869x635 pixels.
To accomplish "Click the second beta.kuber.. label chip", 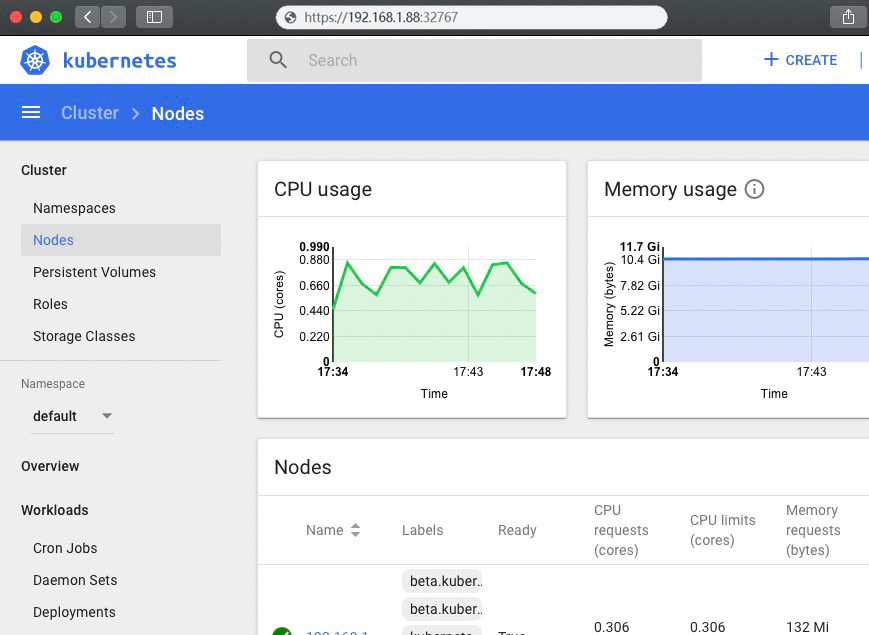I will 442,609.
